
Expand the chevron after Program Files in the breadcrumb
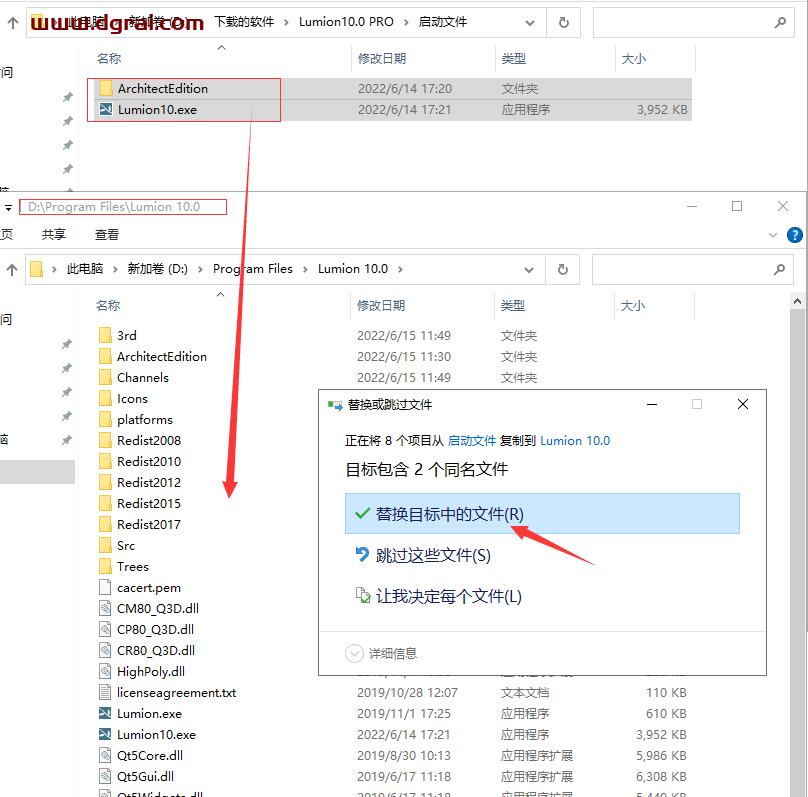point(306,269)
